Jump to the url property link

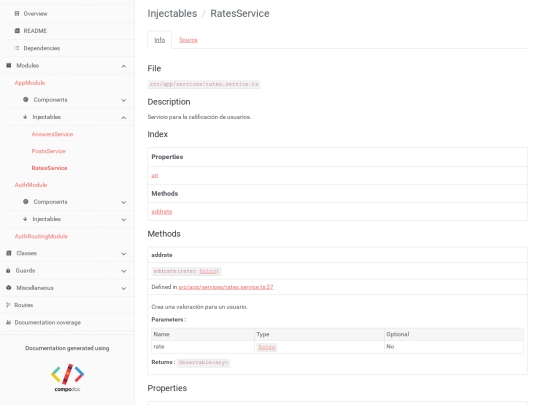click(155, 175)
